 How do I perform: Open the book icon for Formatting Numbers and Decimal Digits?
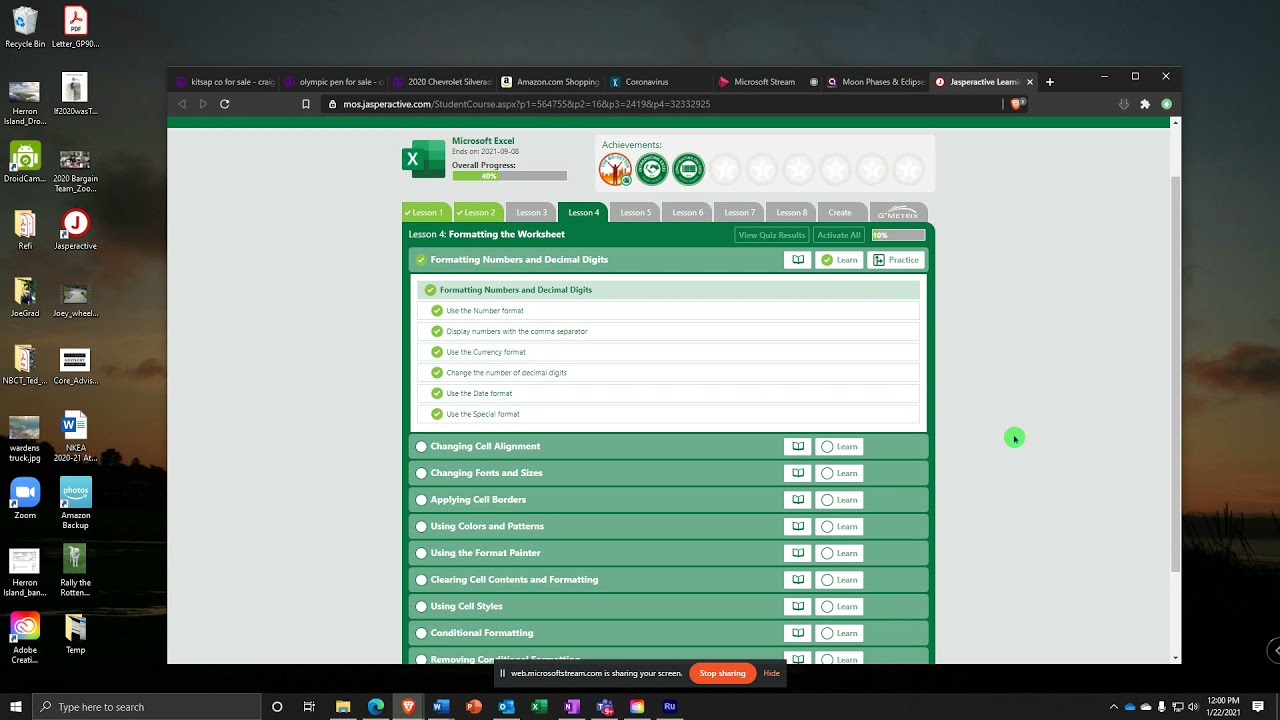coord(798,260)
